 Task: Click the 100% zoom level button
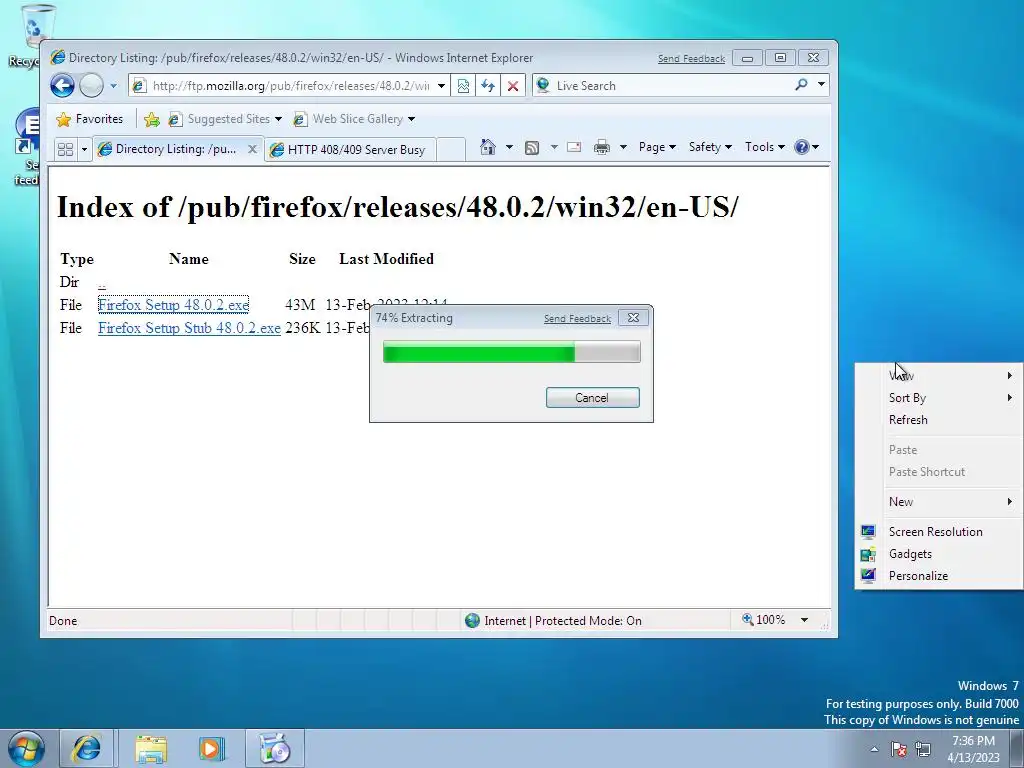coord(763,620)
